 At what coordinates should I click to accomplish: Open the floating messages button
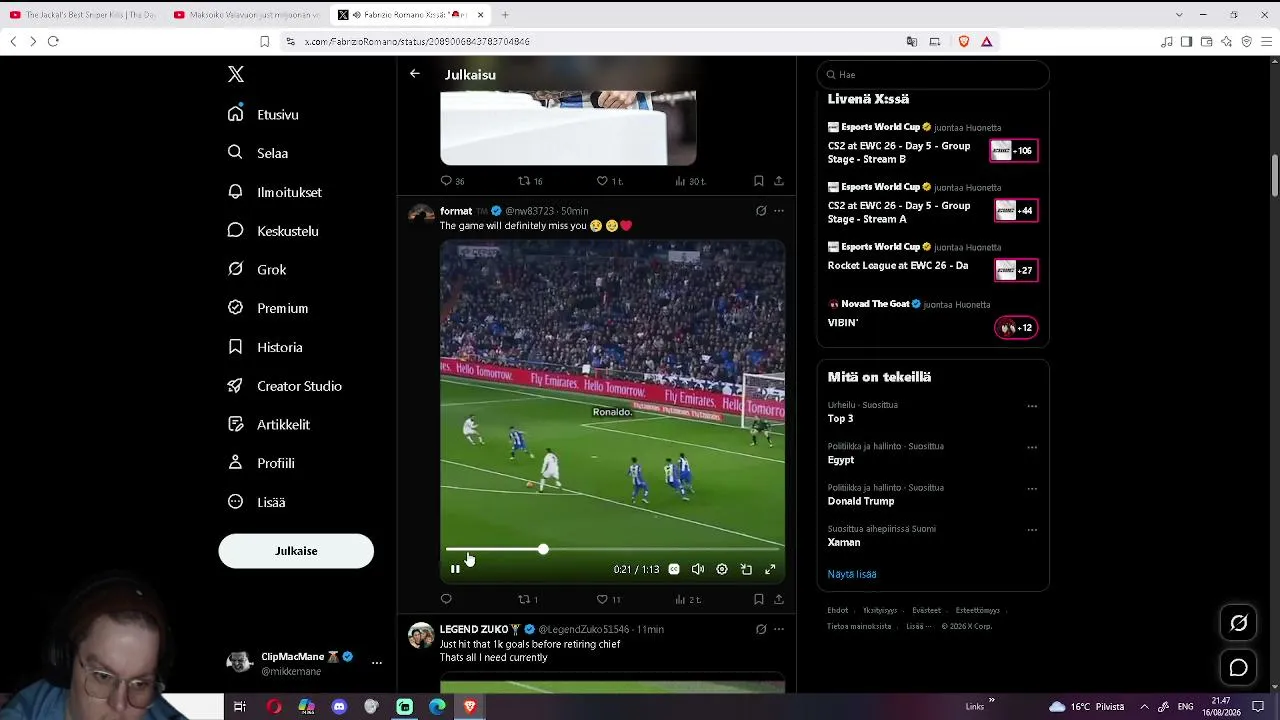(1238, 668)
